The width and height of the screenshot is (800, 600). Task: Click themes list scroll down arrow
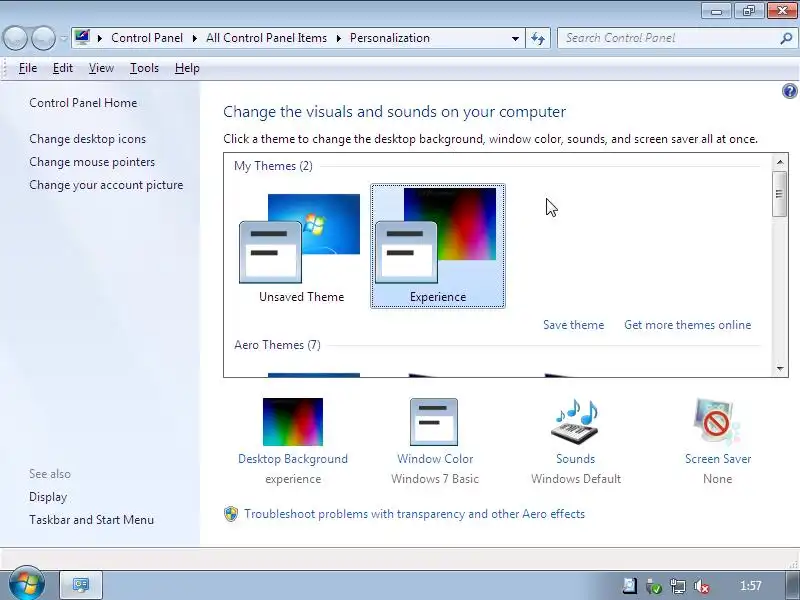click(780, 368)
